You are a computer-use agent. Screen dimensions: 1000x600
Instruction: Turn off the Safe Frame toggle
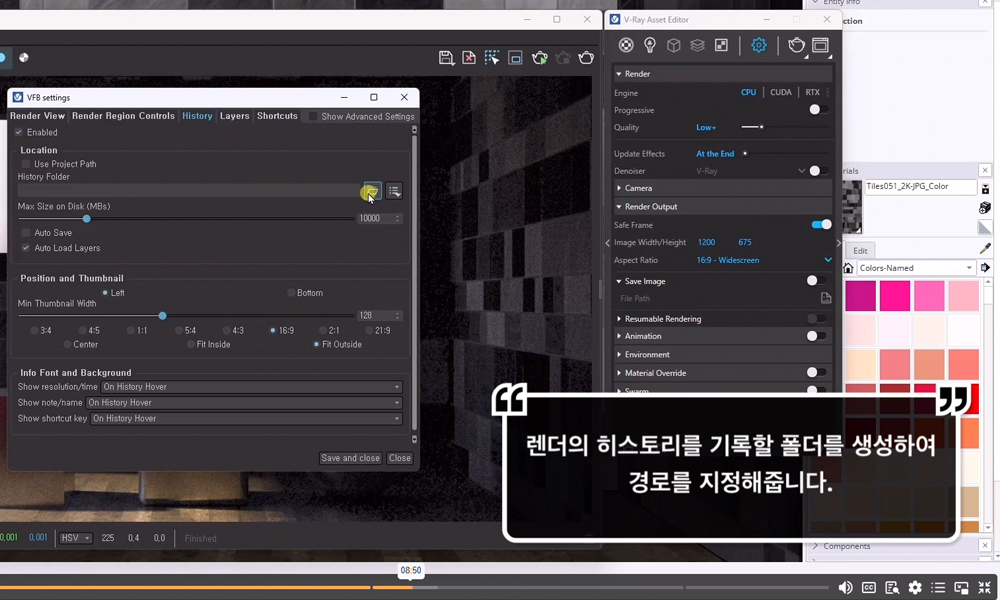[x=821, y=224]
